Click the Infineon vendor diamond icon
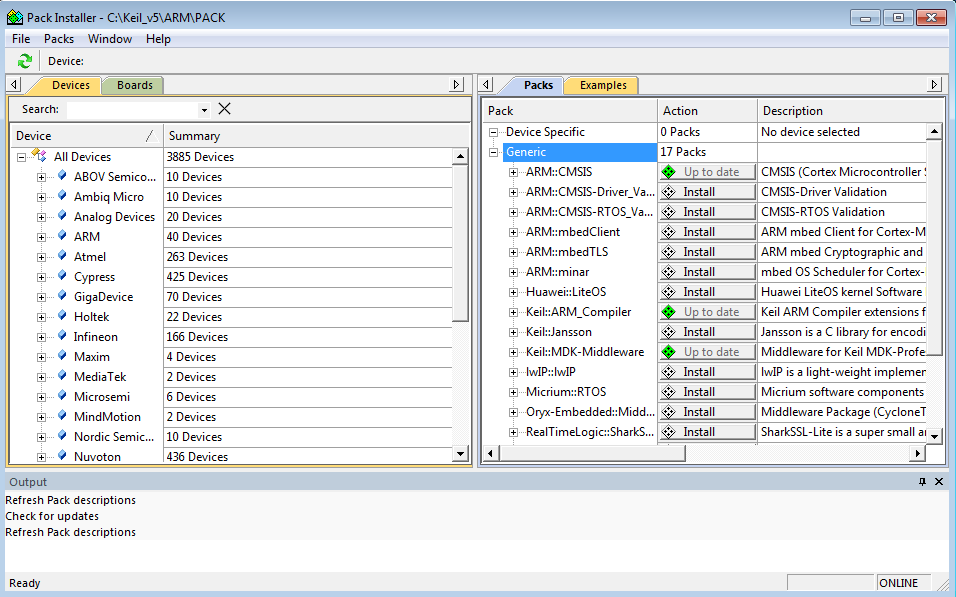The height and width of the screenshot is (597, 956). pyautogui.click(x=62, y=336)
